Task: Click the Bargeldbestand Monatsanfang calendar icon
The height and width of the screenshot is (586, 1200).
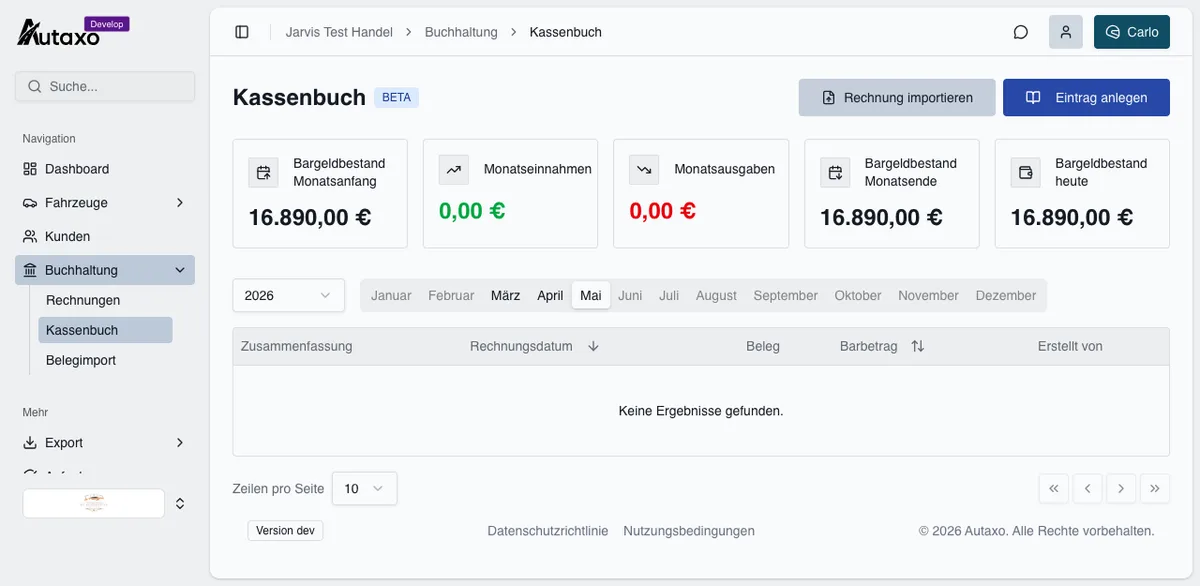Action: pyautogui.click(x=264, y=172)
